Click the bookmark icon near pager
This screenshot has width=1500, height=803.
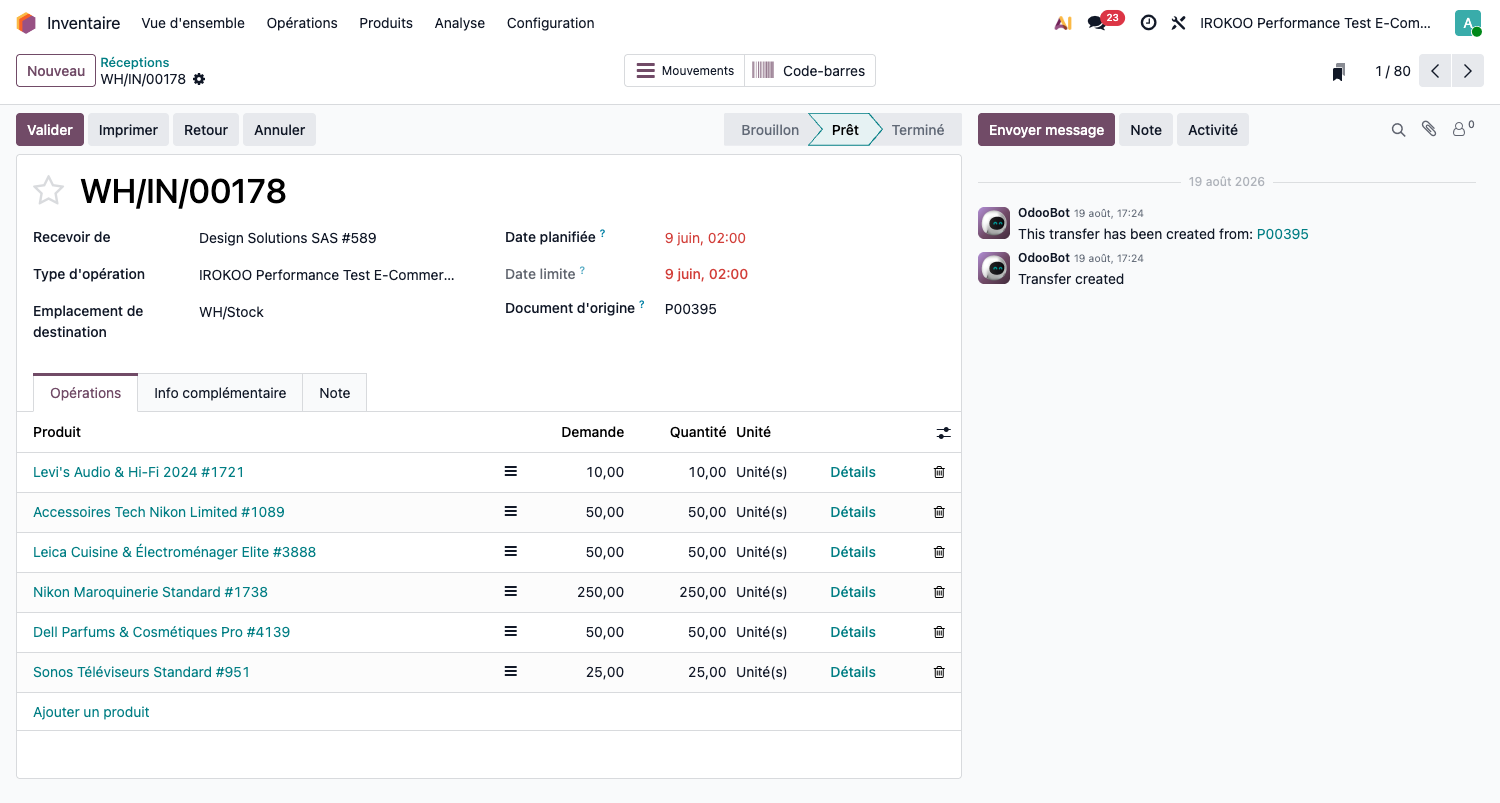pos(1338,72)
